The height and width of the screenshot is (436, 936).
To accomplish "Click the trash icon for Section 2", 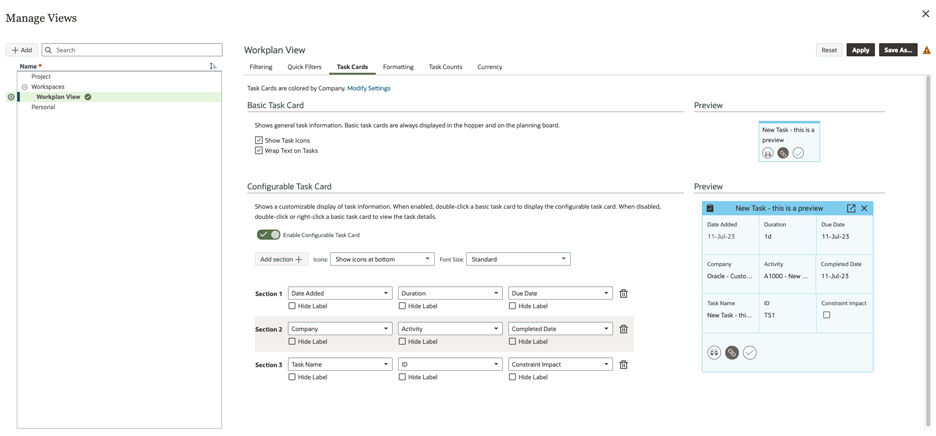I will [x=623, y=329].
